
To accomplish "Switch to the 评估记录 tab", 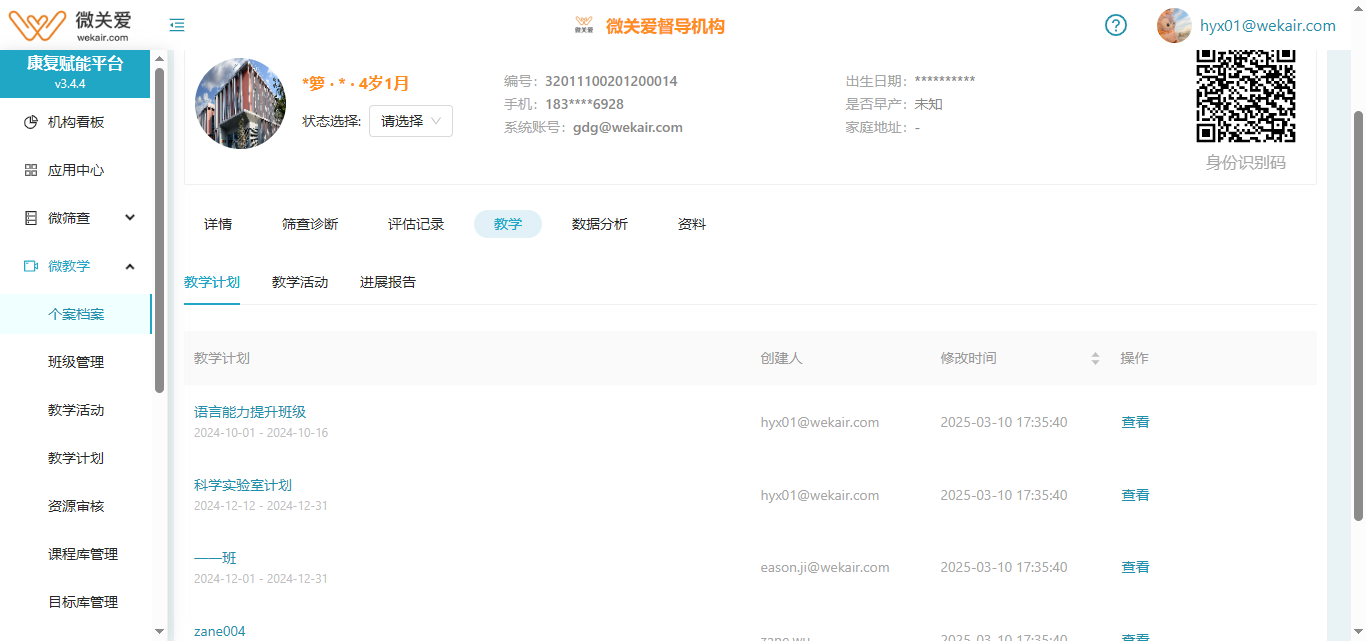I will tap(416, 224).
